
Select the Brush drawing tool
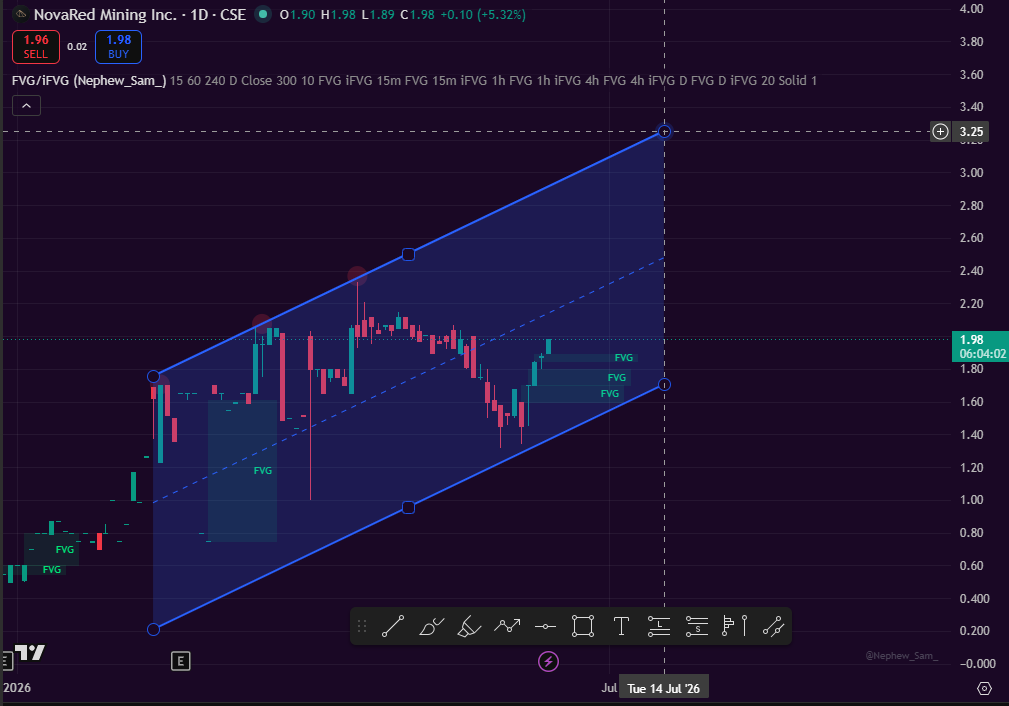click(x=431, y=626)
